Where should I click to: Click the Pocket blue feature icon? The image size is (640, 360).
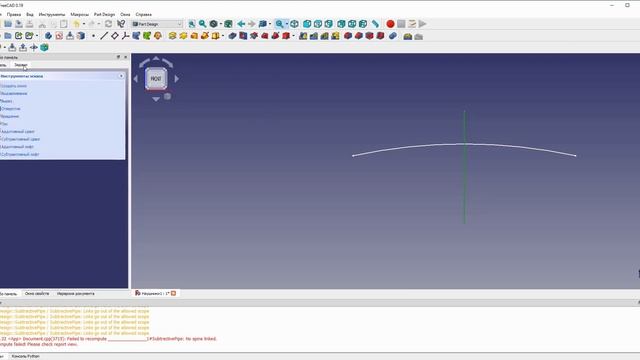[x=232, y=36]
